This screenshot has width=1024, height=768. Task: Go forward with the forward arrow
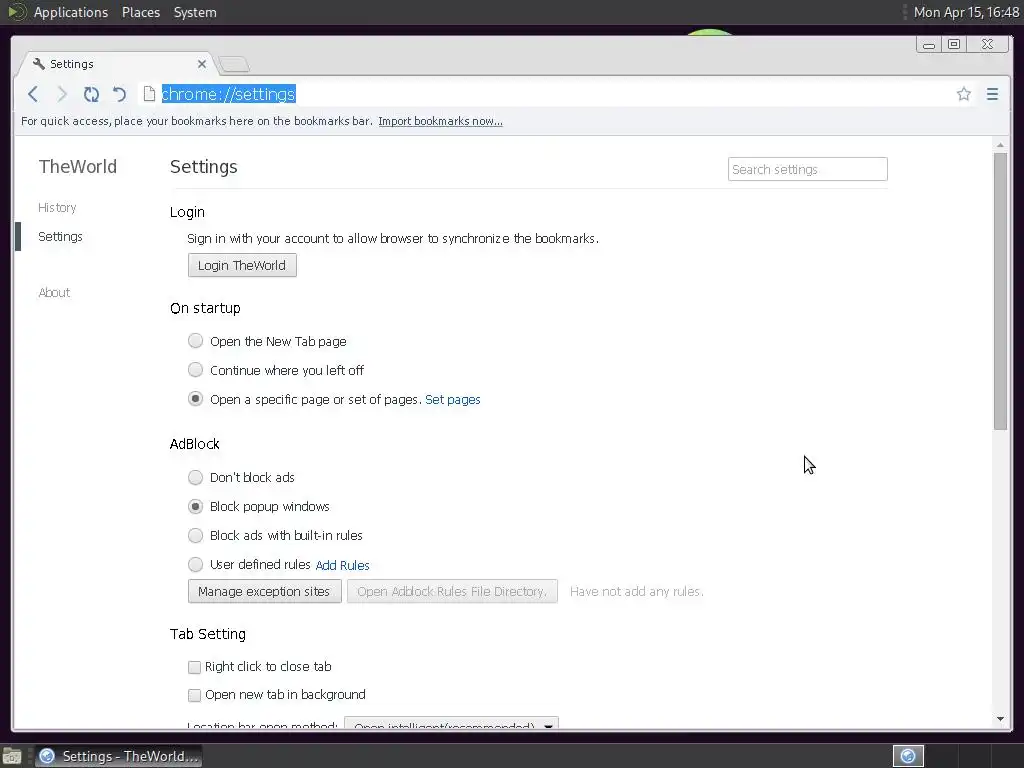(62, 94)
